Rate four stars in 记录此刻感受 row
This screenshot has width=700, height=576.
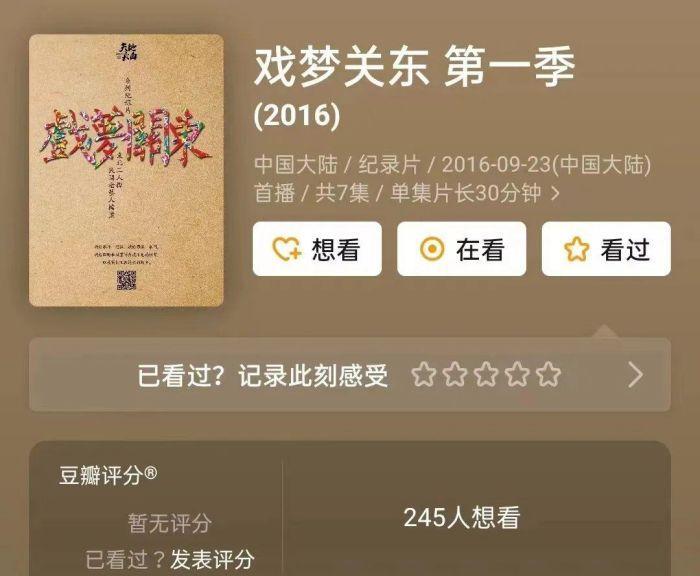(517, 374)
